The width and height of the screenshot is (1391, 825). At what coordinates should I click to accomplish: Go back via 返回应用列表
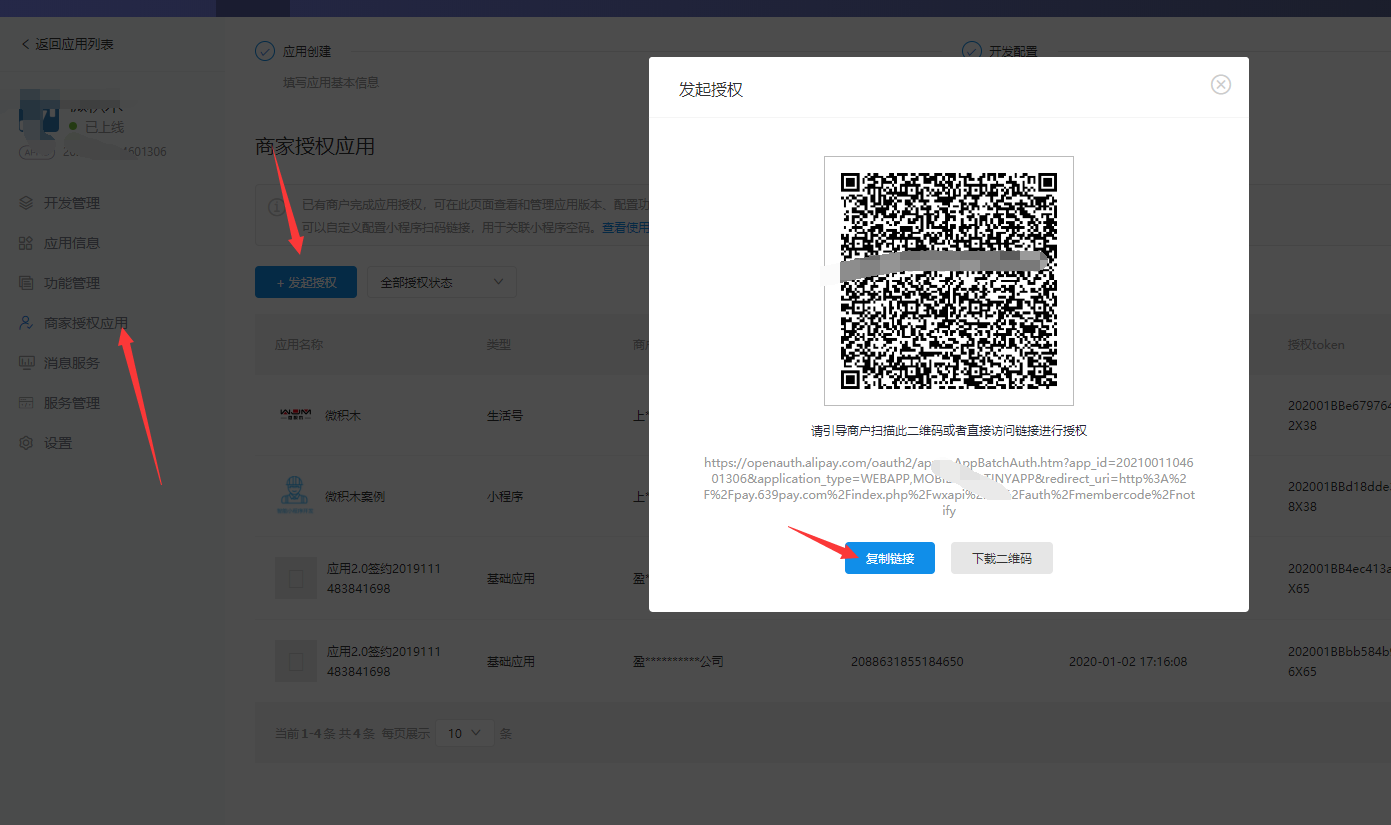tap(67, 44)
